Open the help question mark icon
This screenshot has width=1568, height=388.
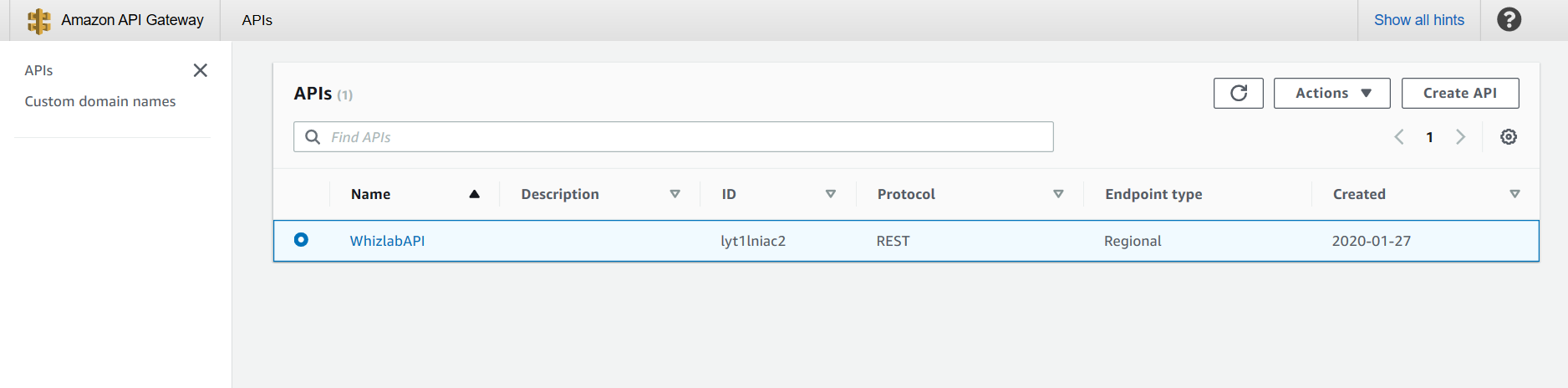1509,19
